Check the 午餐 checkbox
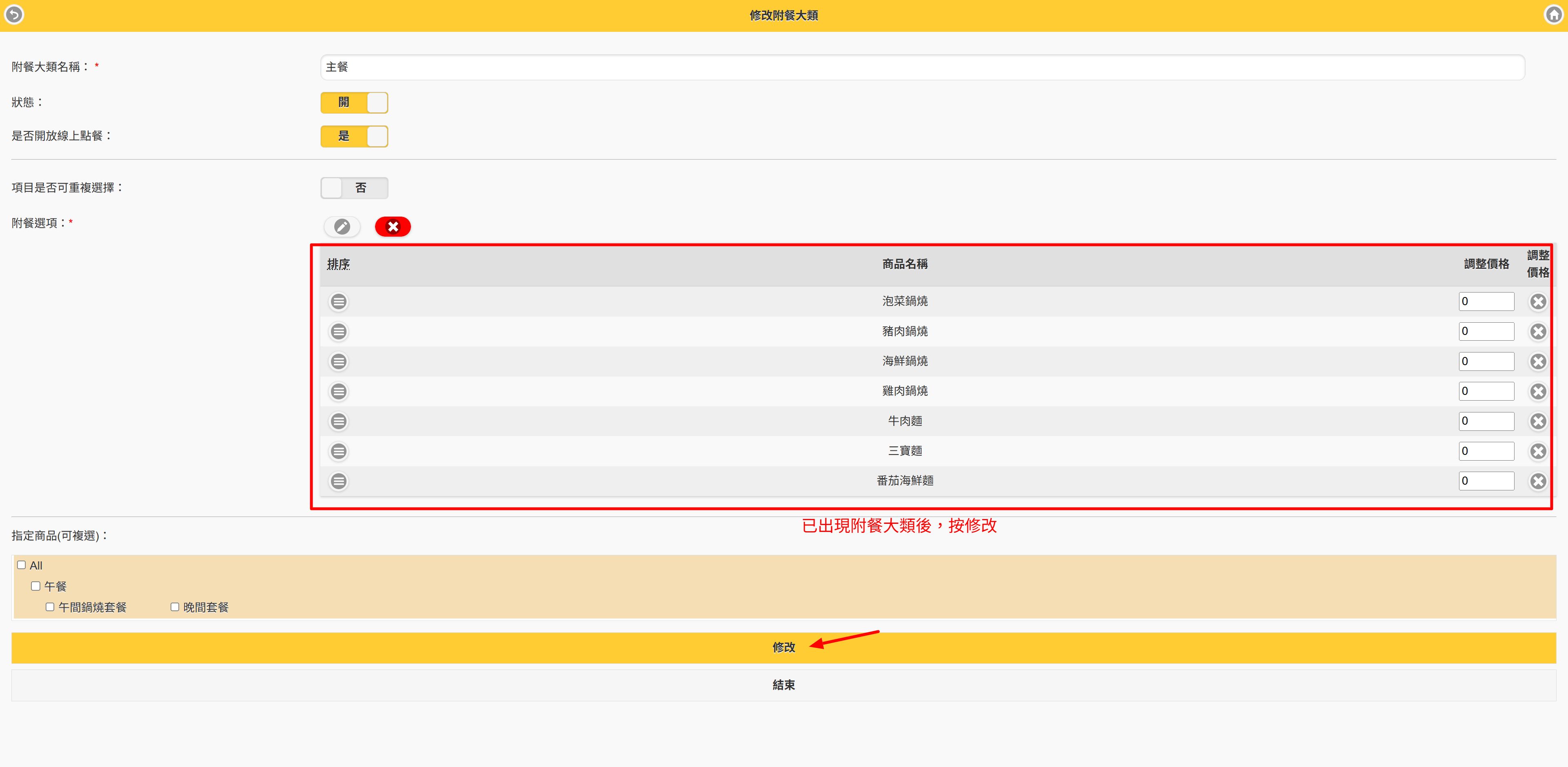Viewport: 1568px width, 767px height. 36,586
